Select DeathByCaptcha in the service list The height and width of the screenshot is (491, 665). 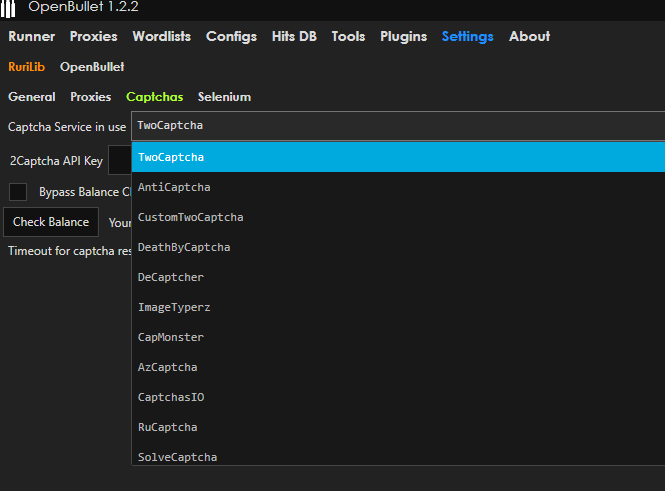click(184, 247)
